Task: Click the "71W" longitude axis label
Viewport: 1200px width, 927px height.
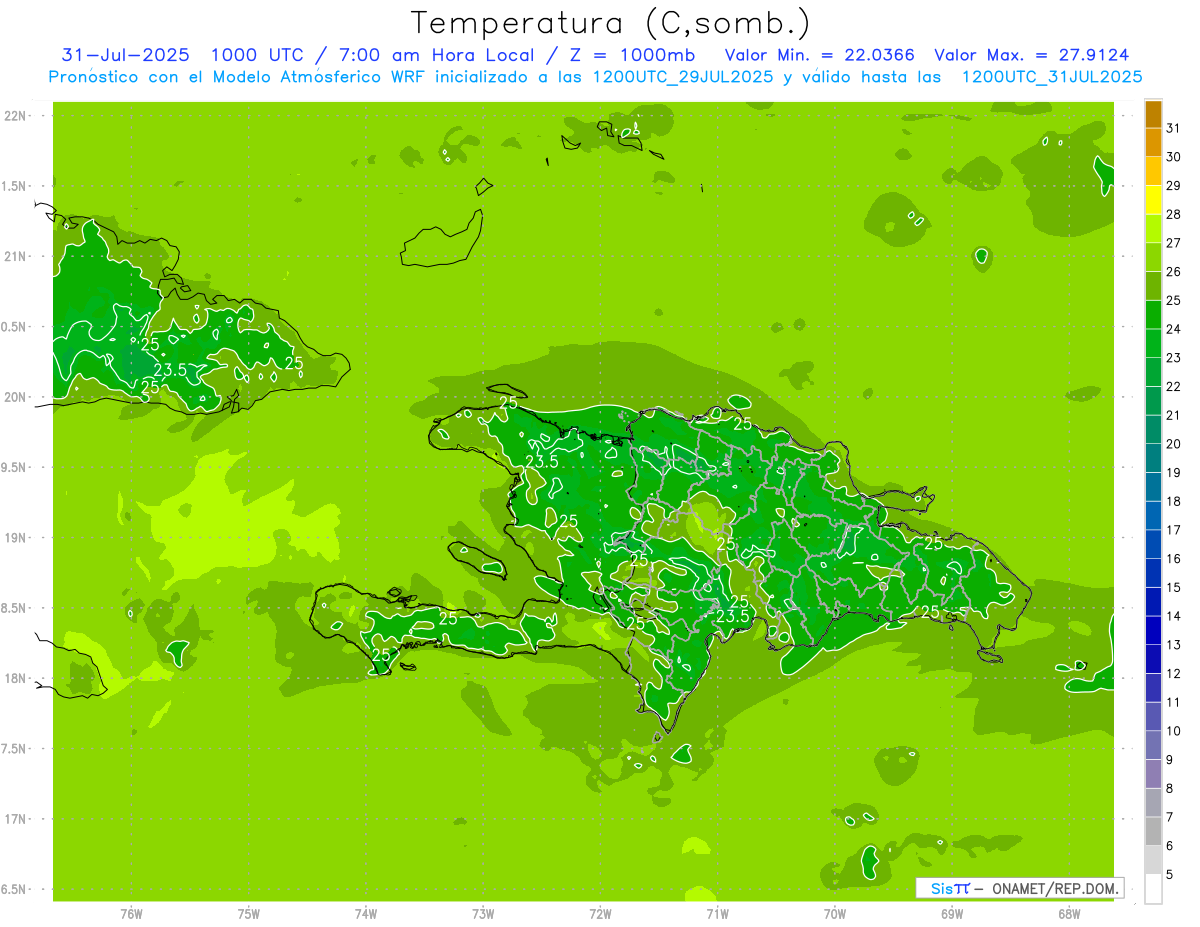Action: 717,913
